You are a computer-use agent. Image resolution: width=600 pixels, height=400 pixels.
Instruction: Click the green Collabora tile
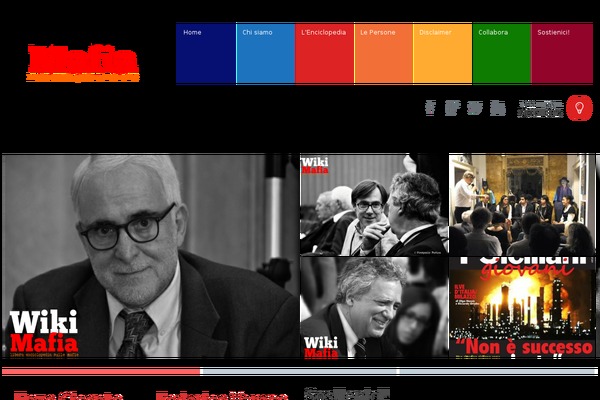pos(502,53)
